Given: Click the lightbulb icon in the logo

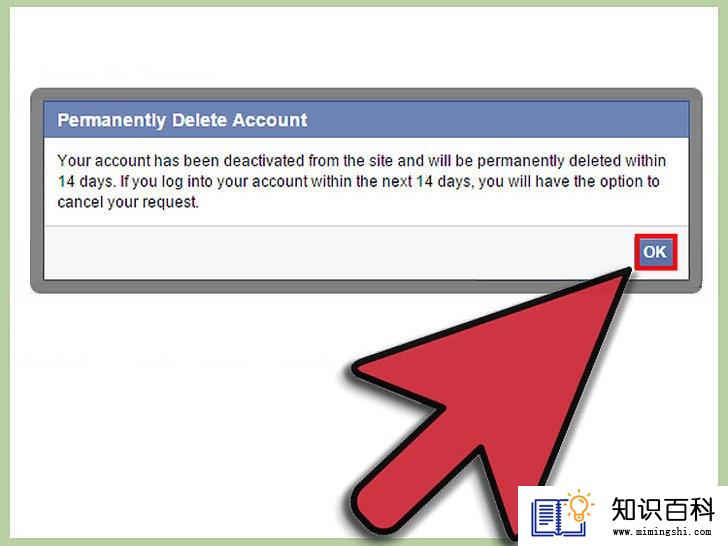Looking at the screenshot, I should tap(579, 504).
